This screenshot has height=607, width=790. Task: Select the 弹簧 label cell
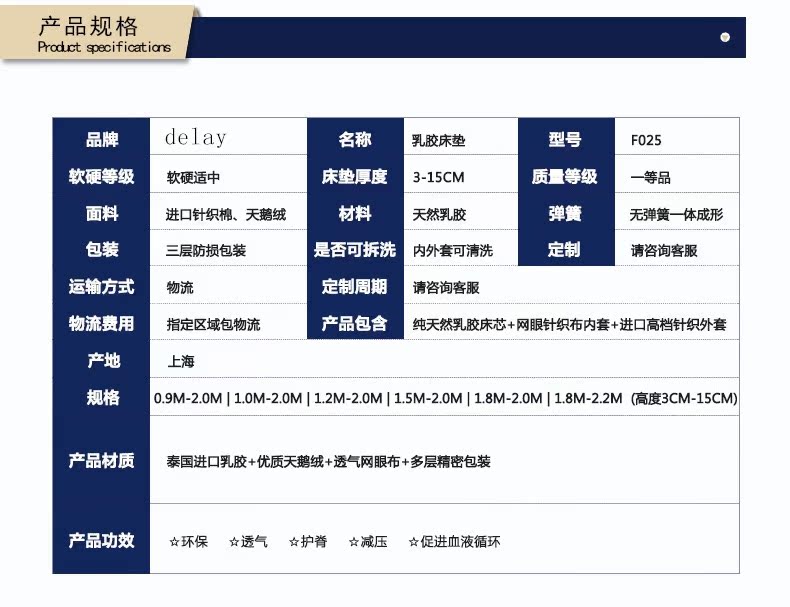[566, 212]
